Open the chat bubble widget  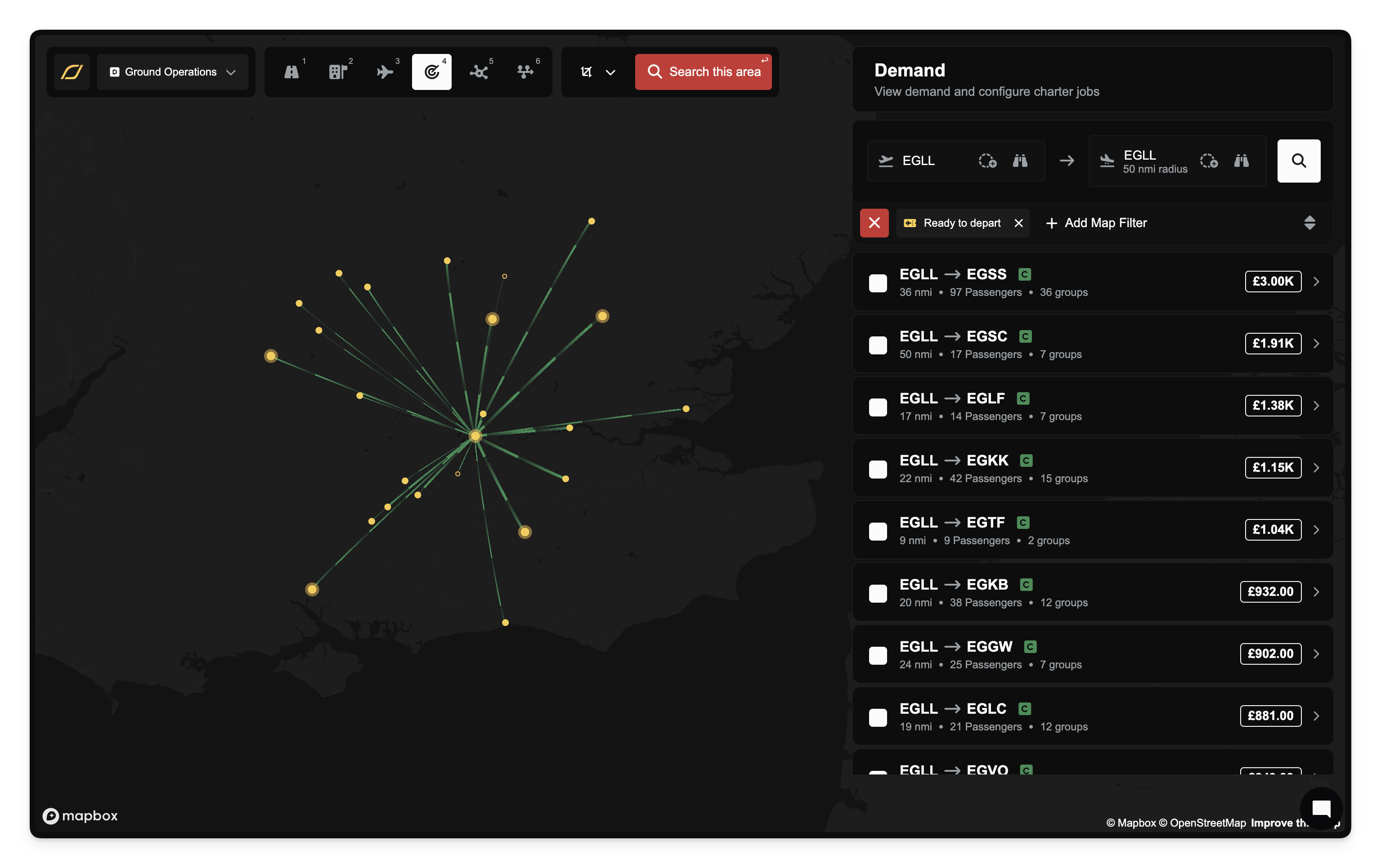click(1321, 808)
